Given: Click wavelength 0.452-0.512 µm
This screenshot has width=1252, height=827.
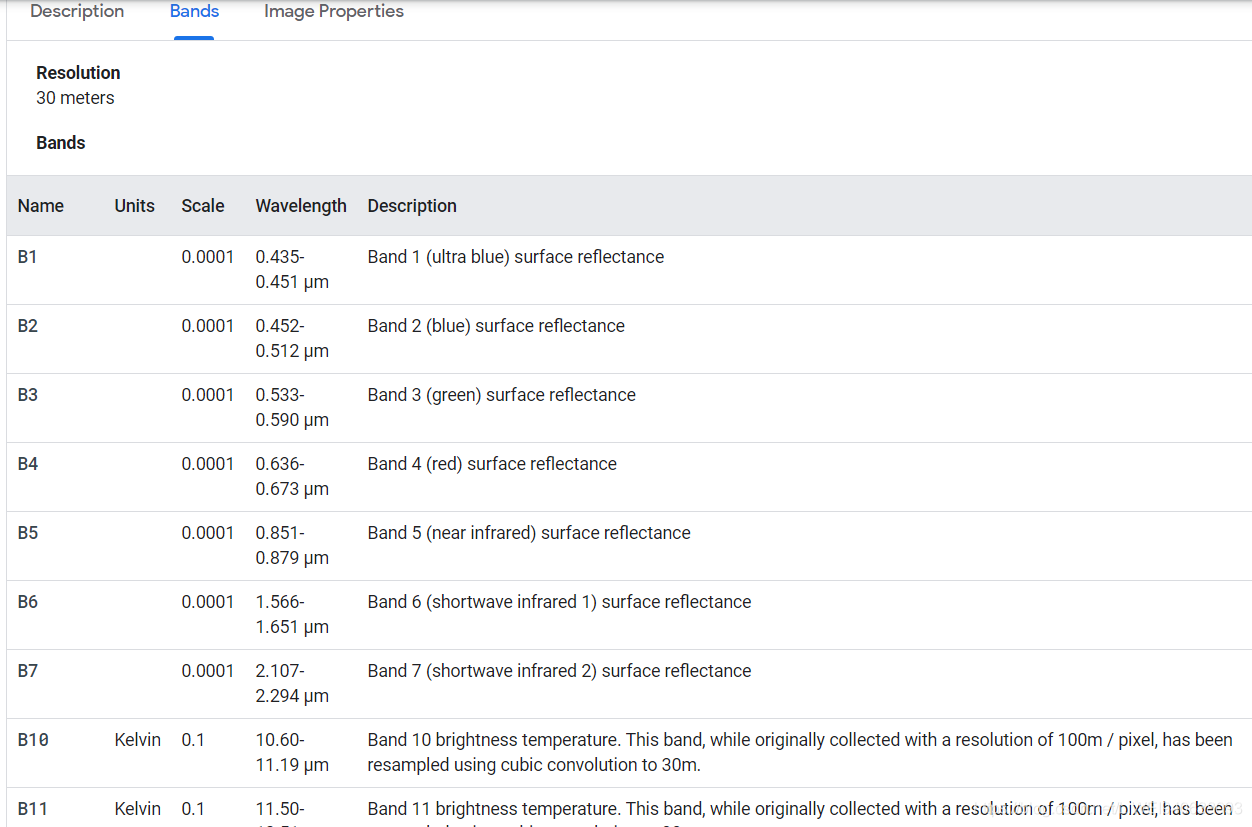Looking at the screenshot, I should (x=292, y=339).
